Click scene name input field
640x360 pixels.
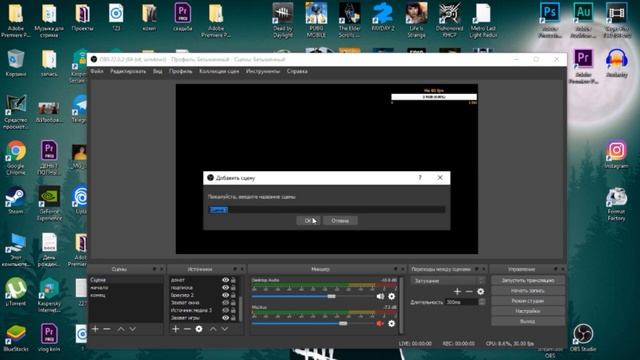[x=327, y=209]
